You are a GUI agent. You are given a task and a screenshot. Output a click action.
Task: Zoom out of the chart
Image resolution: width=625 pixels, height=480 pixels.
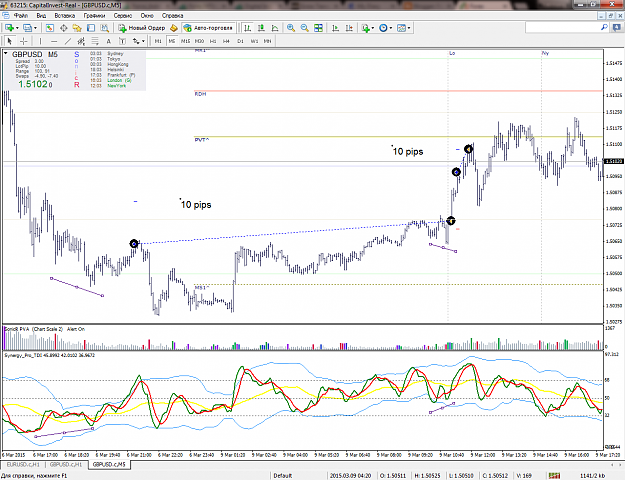(305, 28)
